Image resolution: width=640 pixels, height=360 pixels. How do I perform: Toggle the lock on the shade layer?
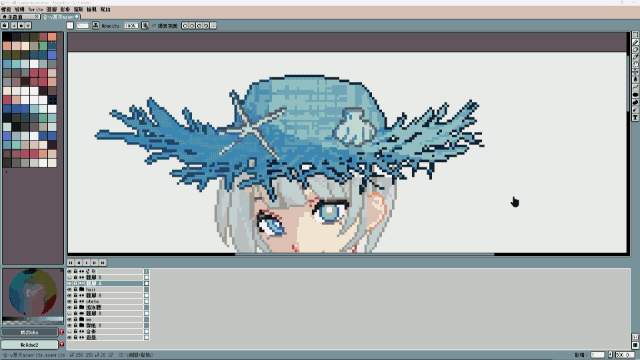click(x=76, y=301)
